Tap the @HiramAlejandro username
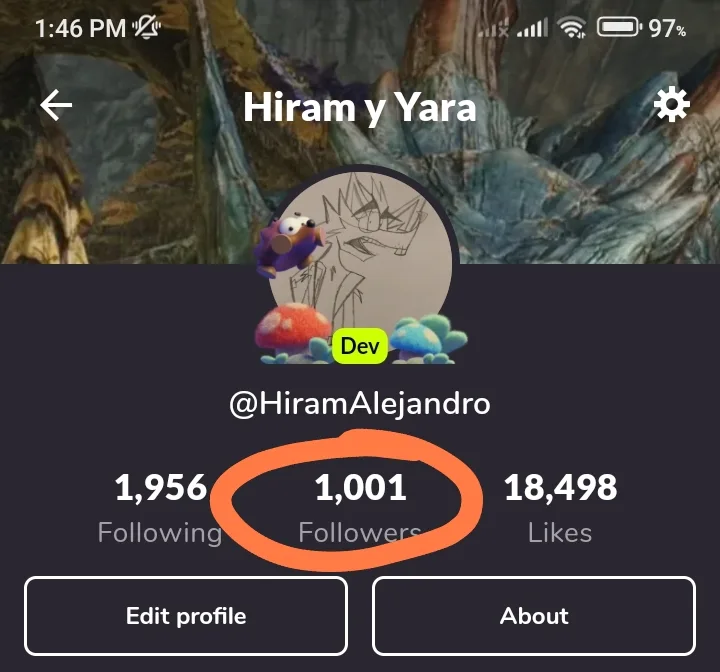 coord(360,404)
